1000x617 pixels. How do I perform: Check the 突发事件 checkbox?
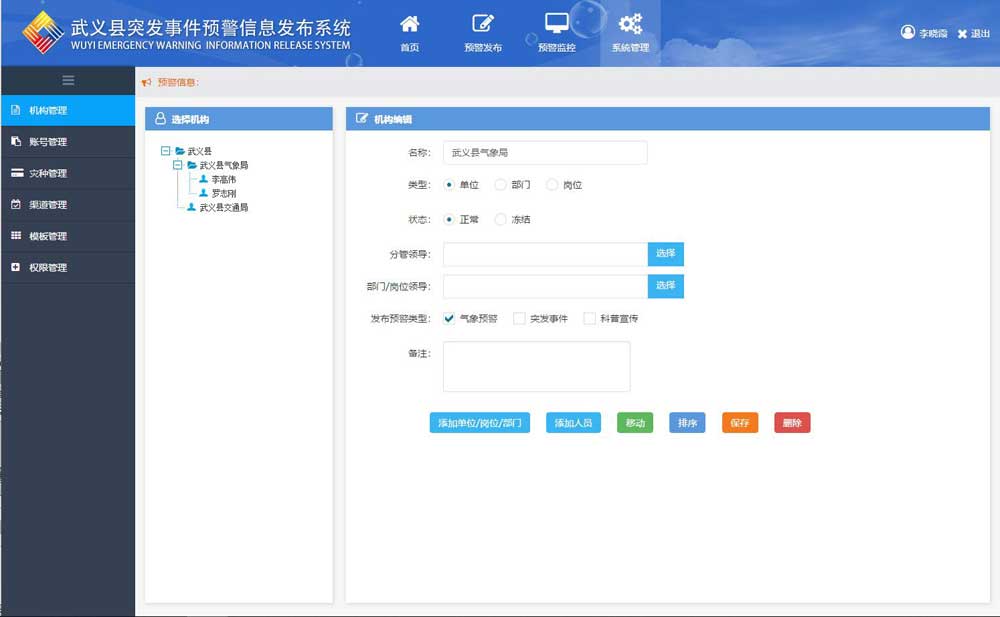(519, 318)
